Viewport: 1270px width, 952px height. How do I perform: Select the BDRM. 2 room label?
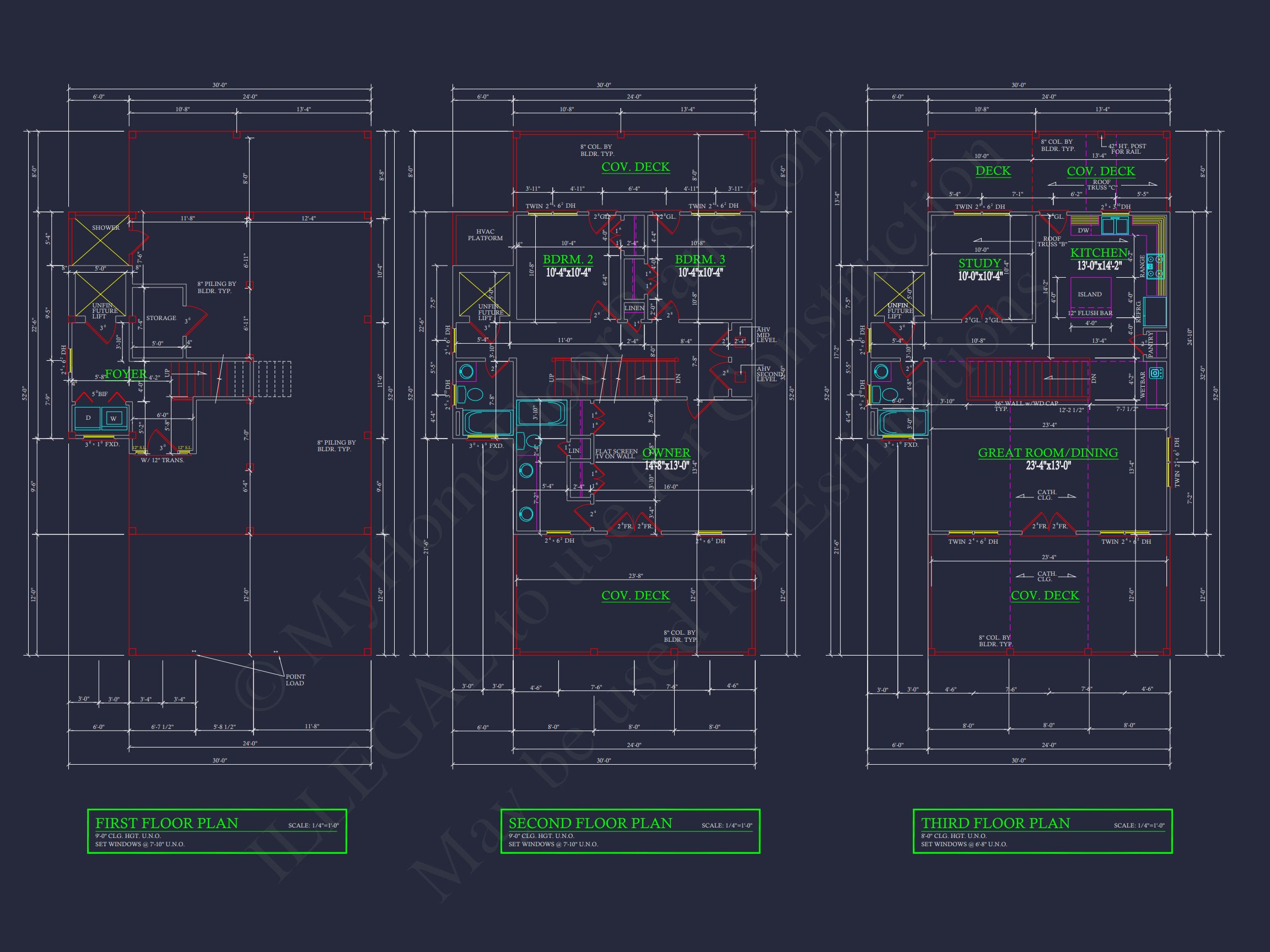point(568,259)
